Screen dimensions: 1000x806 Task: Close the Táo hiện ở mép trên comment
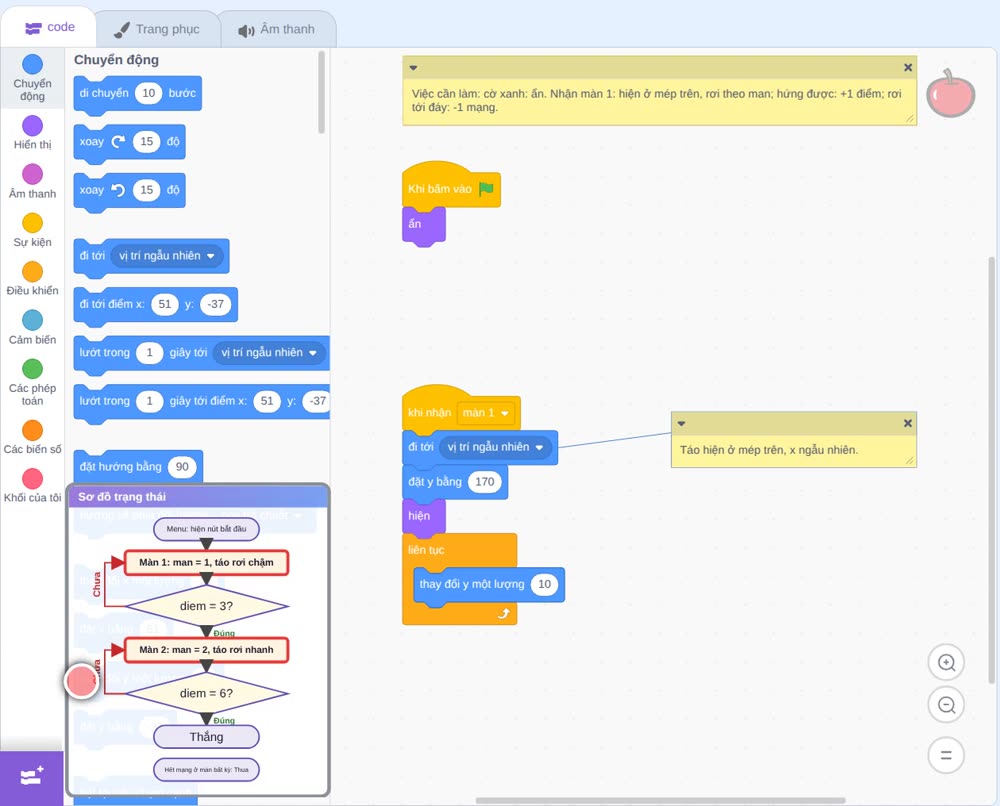(x=908, y=423)
